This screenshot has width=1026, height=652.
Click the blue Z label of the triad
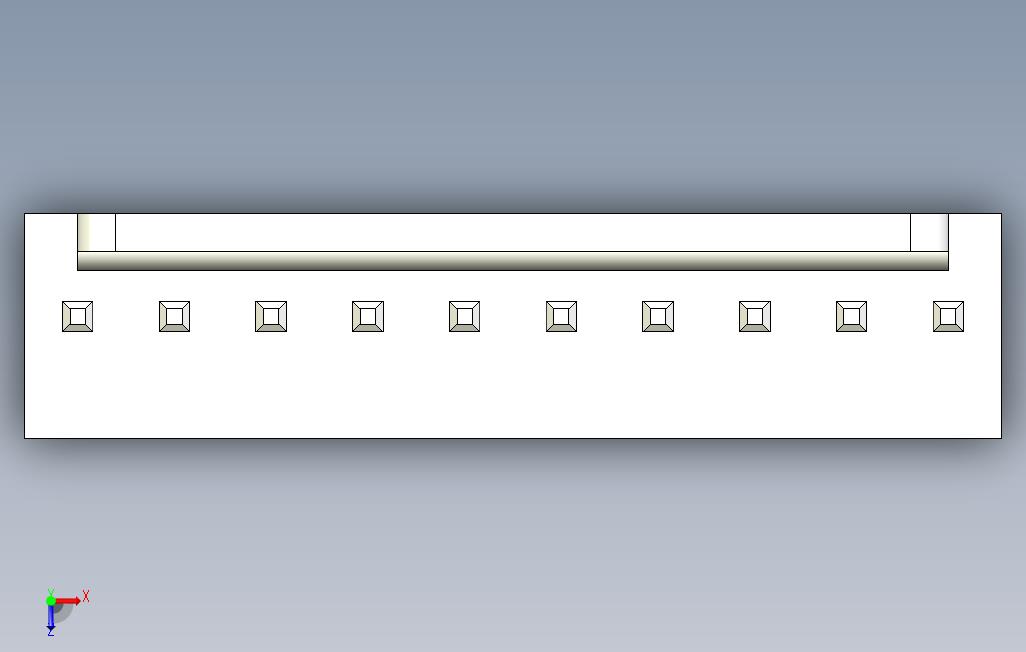point(50,632)
